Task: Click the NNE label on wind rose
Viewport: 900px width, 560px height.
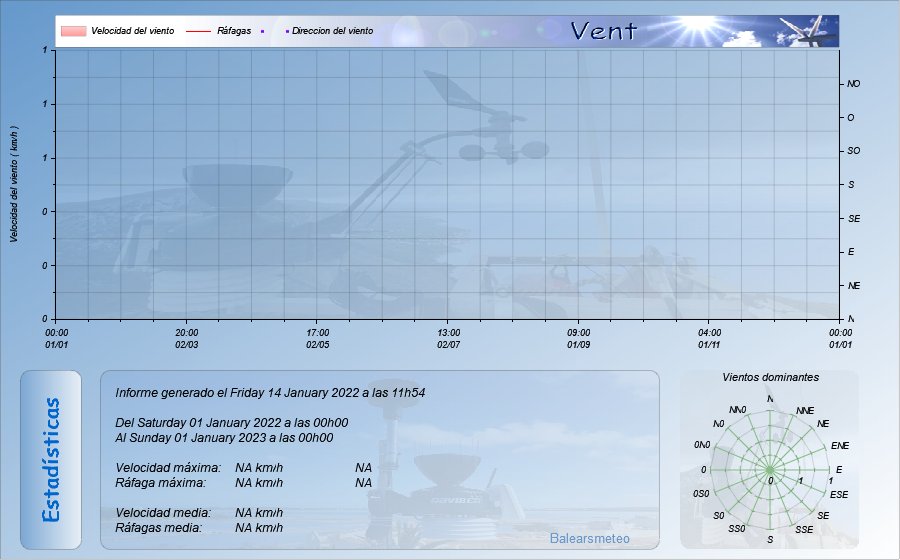Action: [805, 411]
